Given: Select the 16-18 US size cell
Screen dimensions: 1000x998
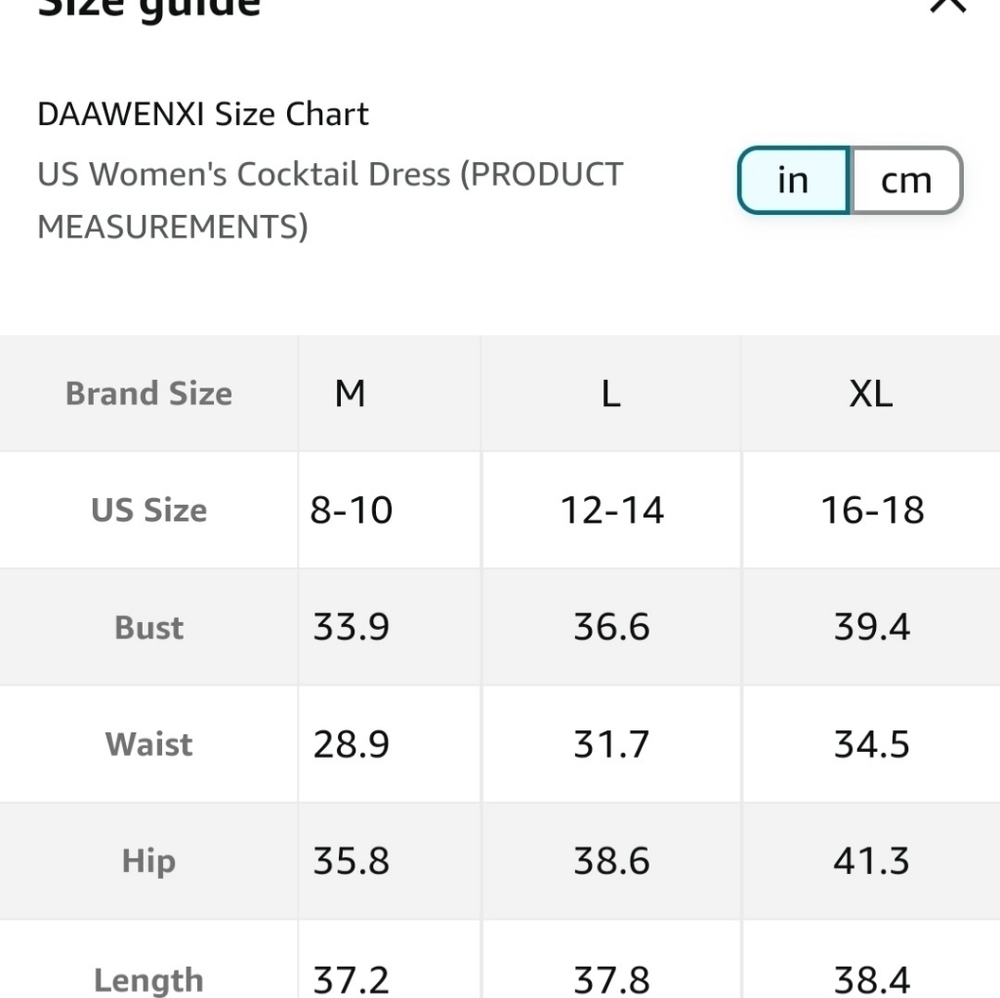Looking at the screenshot, I should (872, 510).
